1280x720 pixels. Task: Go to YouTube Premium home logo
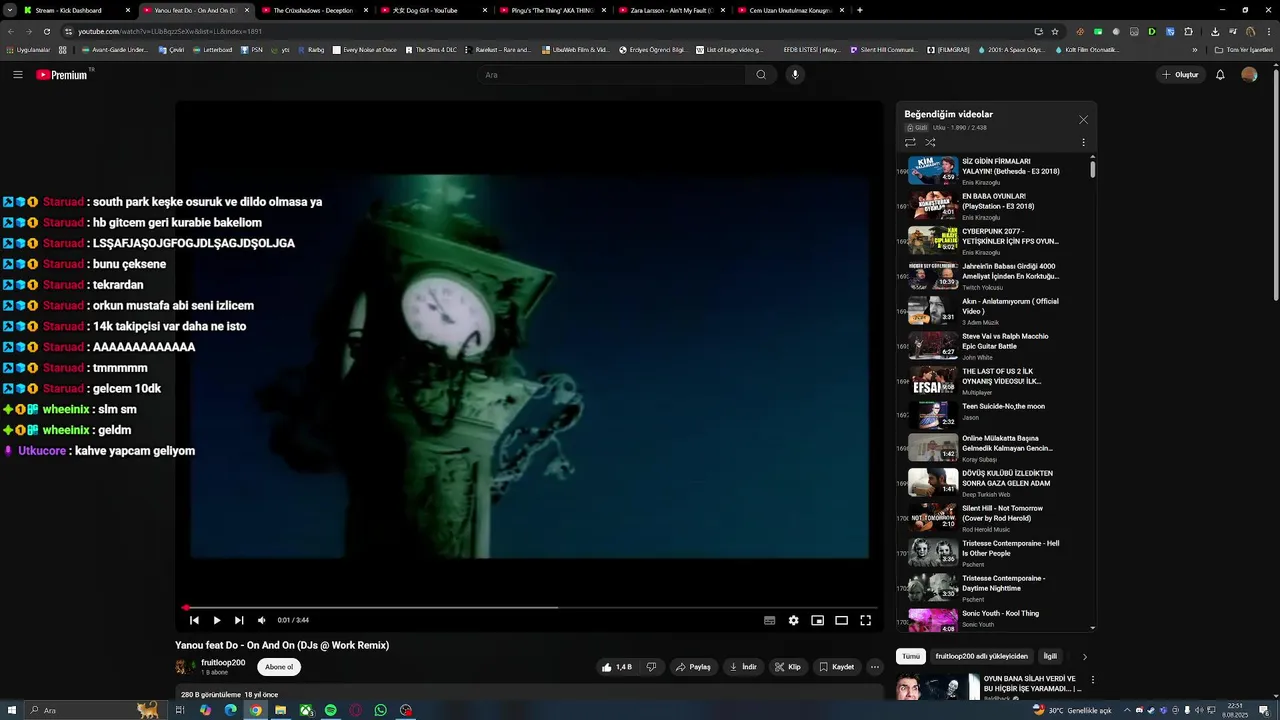tap(62, 75)
